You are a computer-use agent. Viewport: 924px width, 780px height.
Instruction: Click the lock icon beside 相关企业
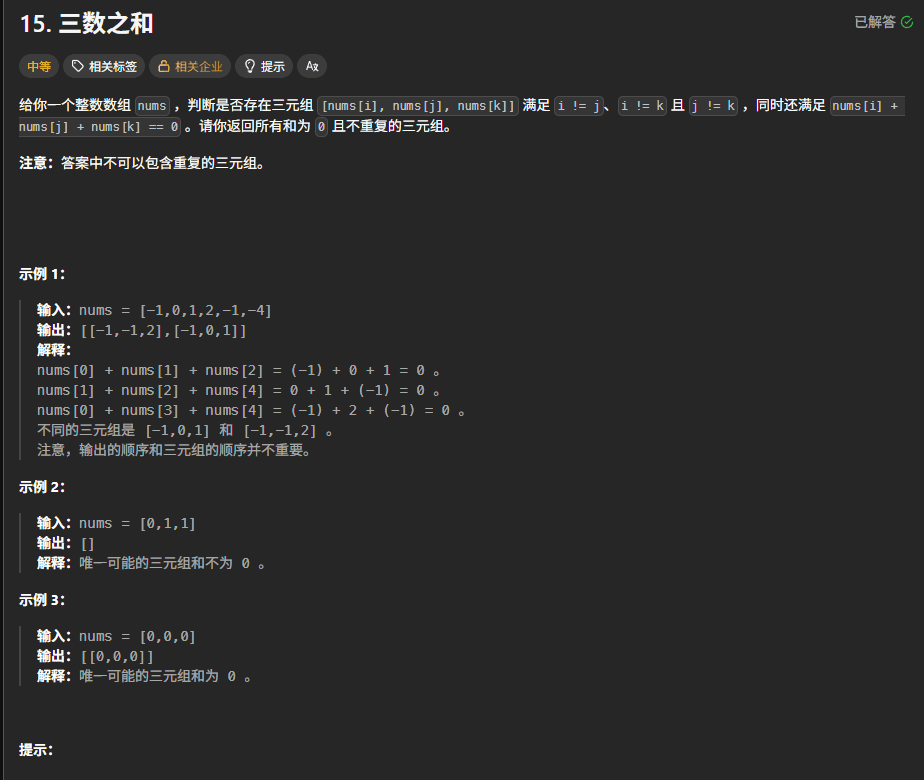click(164, 66)
